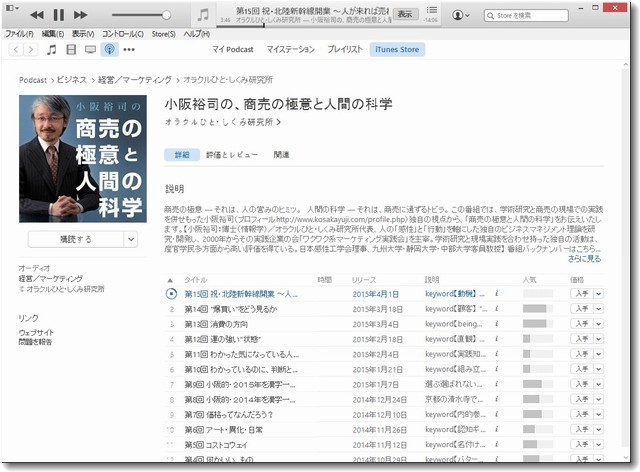Screen dimensions: 640x472
Task: Open the コントロール(C) menu
Action: tap(122, 34)
